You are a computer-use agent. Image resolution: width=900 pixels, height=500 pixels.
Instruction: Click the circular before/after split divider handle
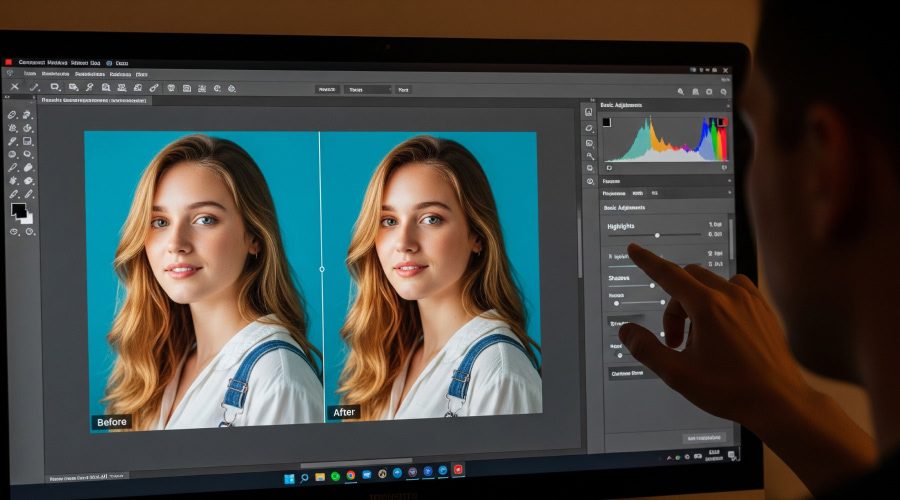point(322,269)
